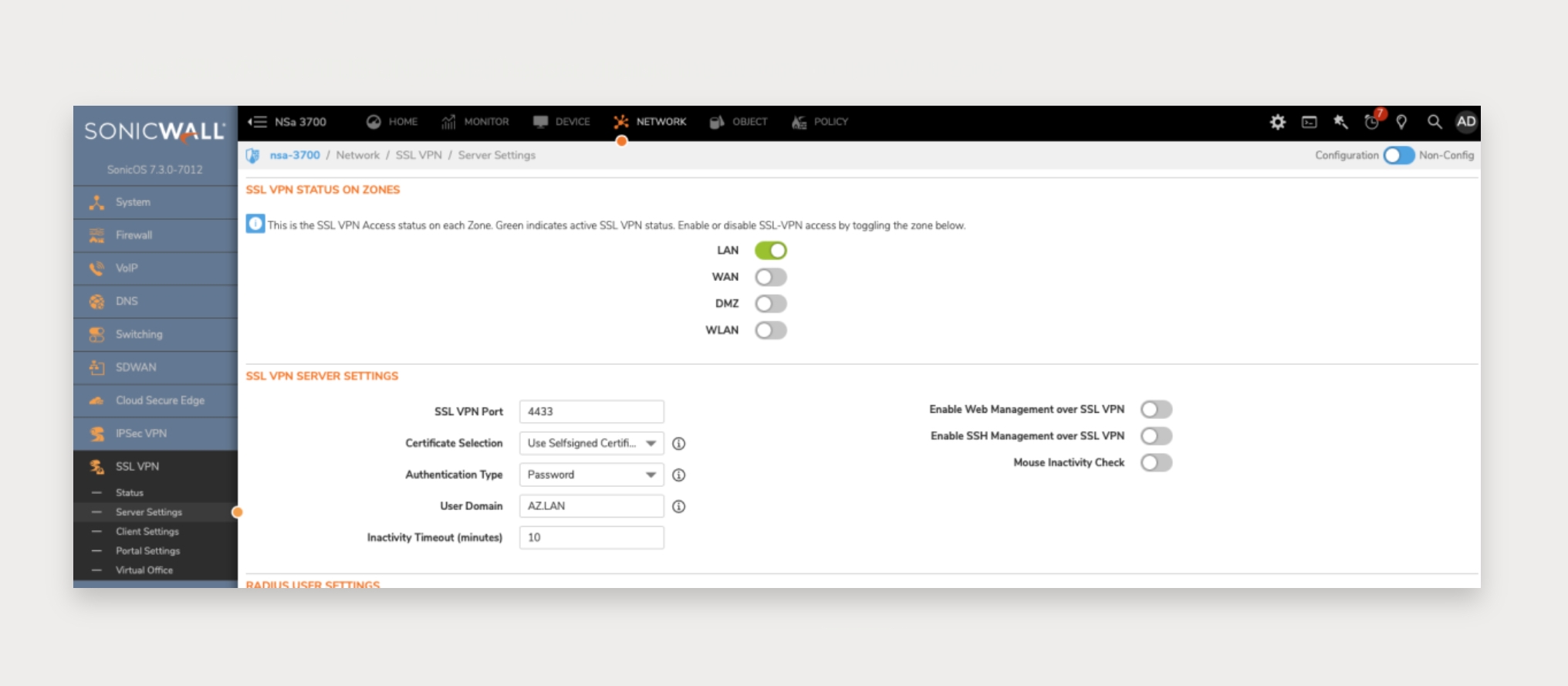Disable SSL VPN on the LAN zone
Screen dimensions: 1568x686
(771, 251)
